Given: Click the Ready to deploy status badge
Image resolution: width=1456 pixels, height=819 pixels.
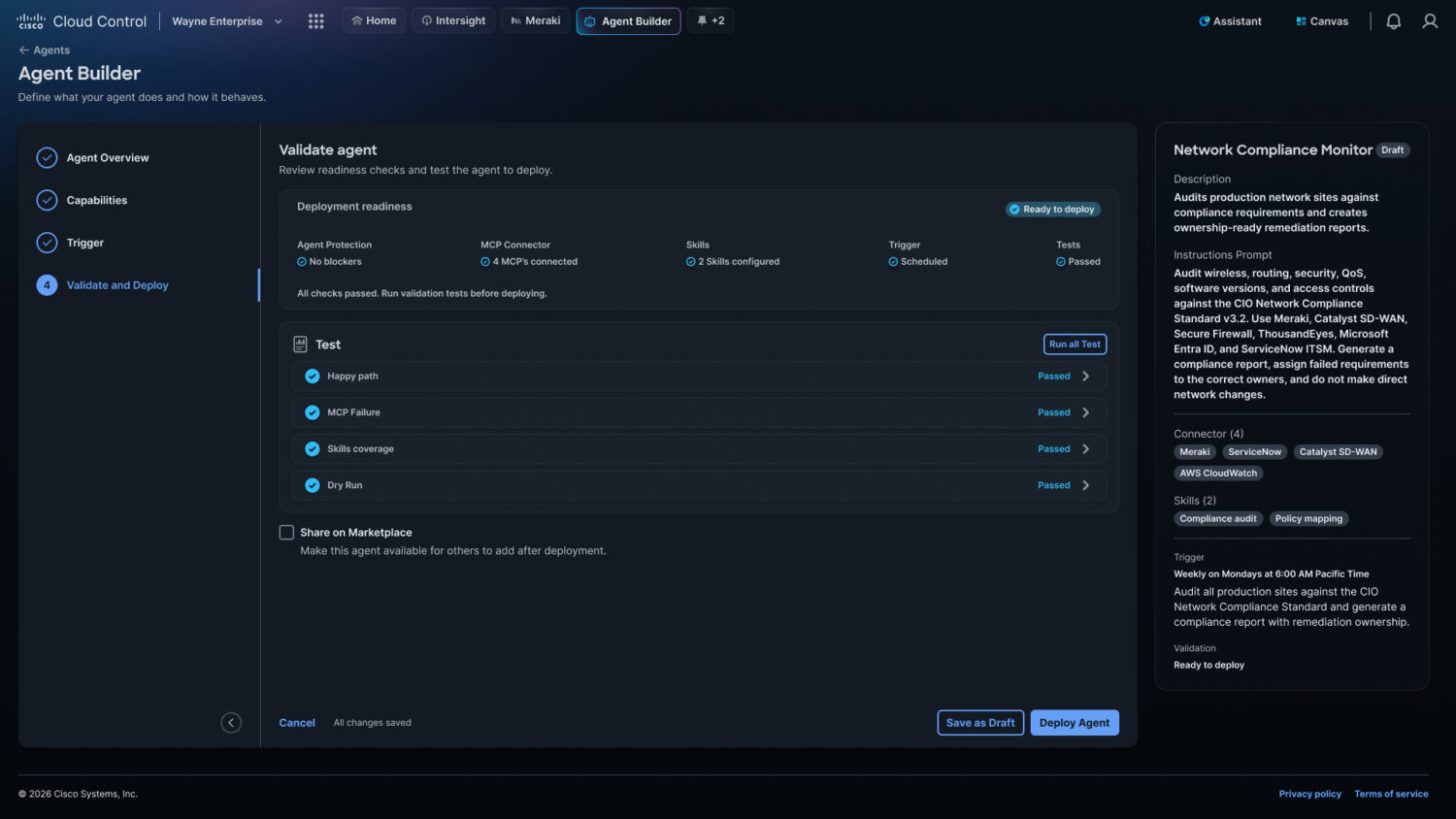Looking at the screenshot, I should click(1053, 210).
